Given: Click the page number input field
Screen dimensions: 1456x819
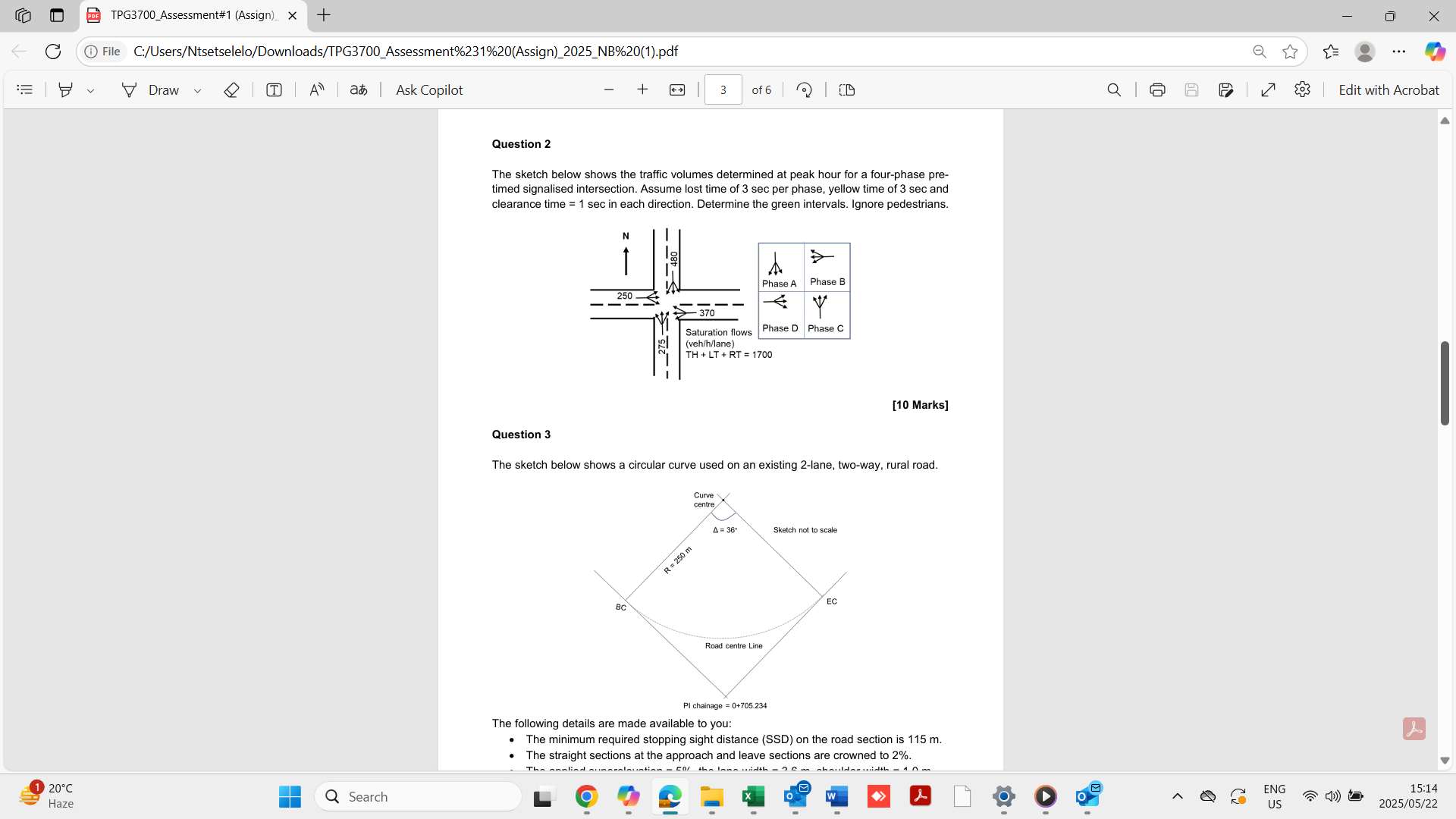Looking at the screenshot, I should [723, 89].
